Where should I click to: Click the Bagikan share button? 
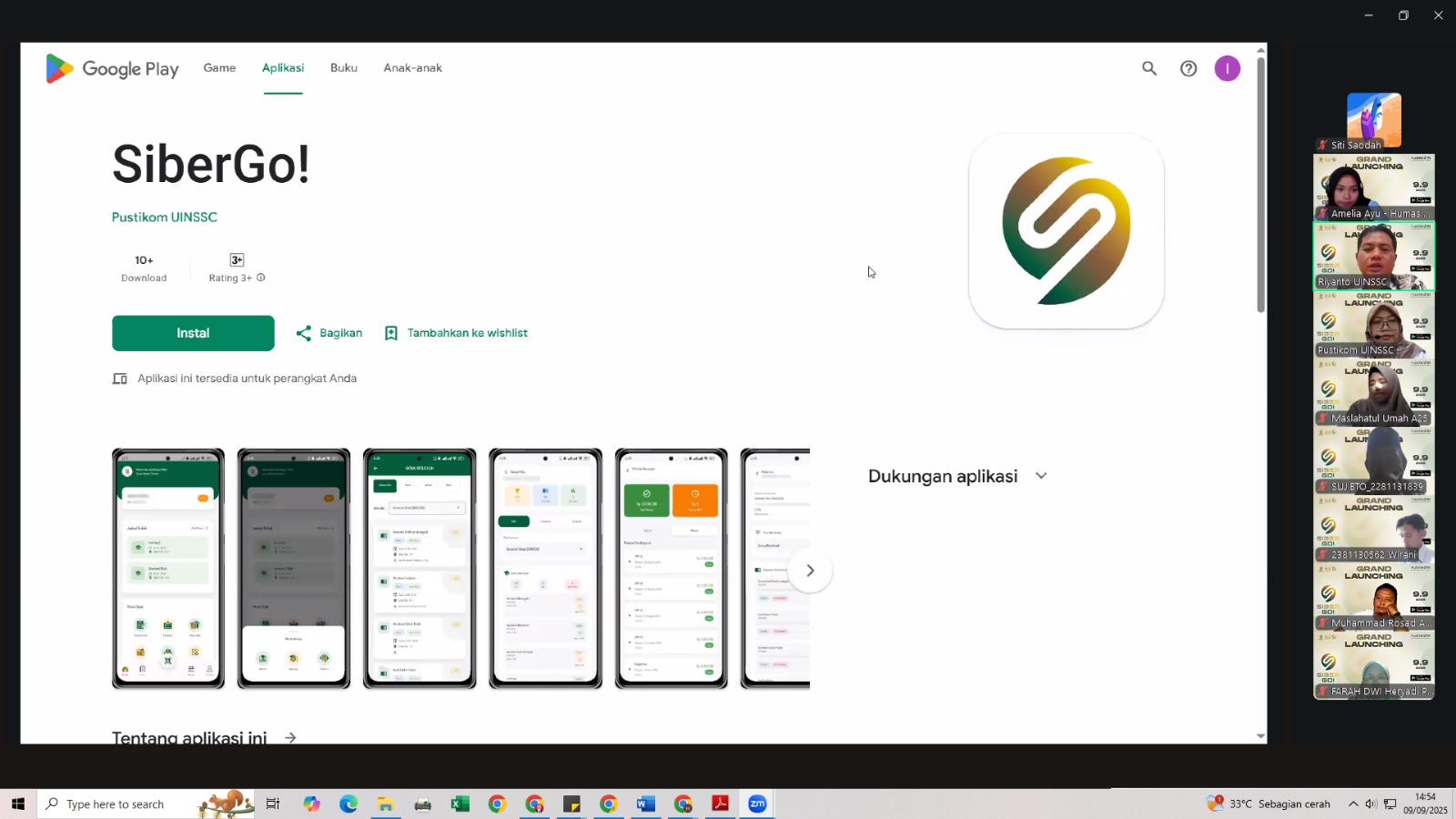click(329, 333)
